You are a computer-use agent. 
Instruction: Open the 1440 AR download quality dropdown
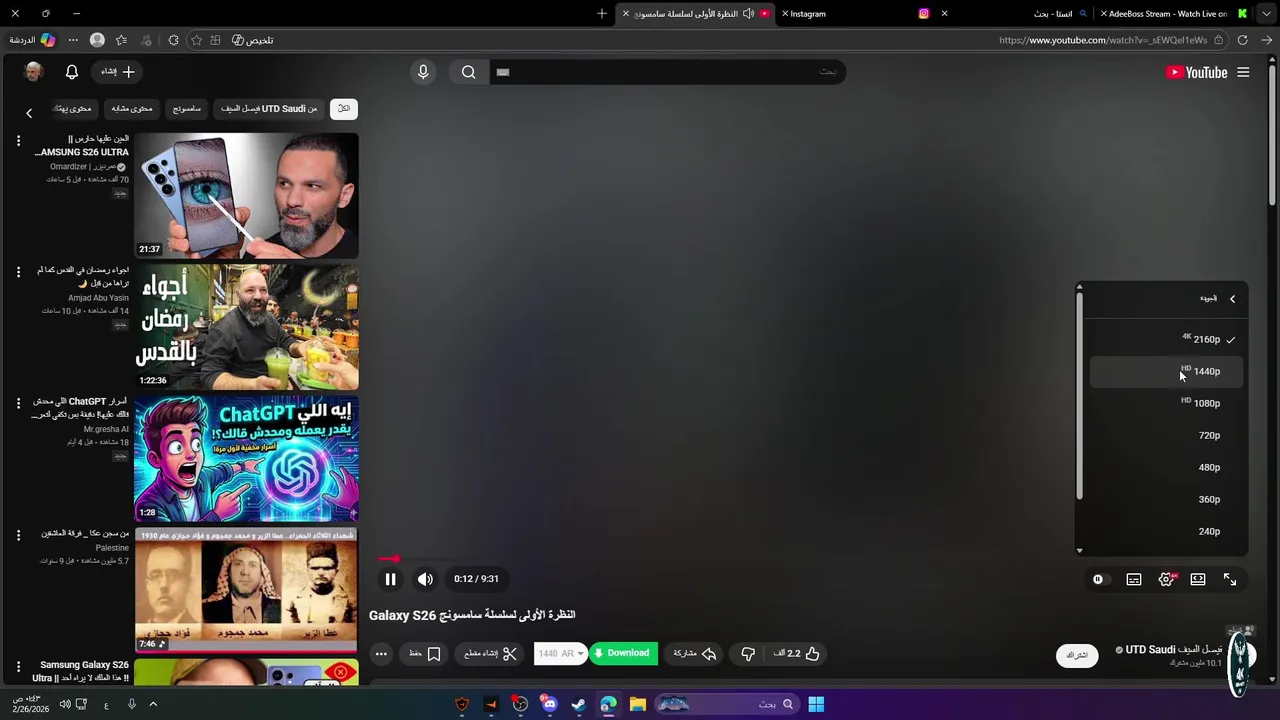click(x=560, y=654)
